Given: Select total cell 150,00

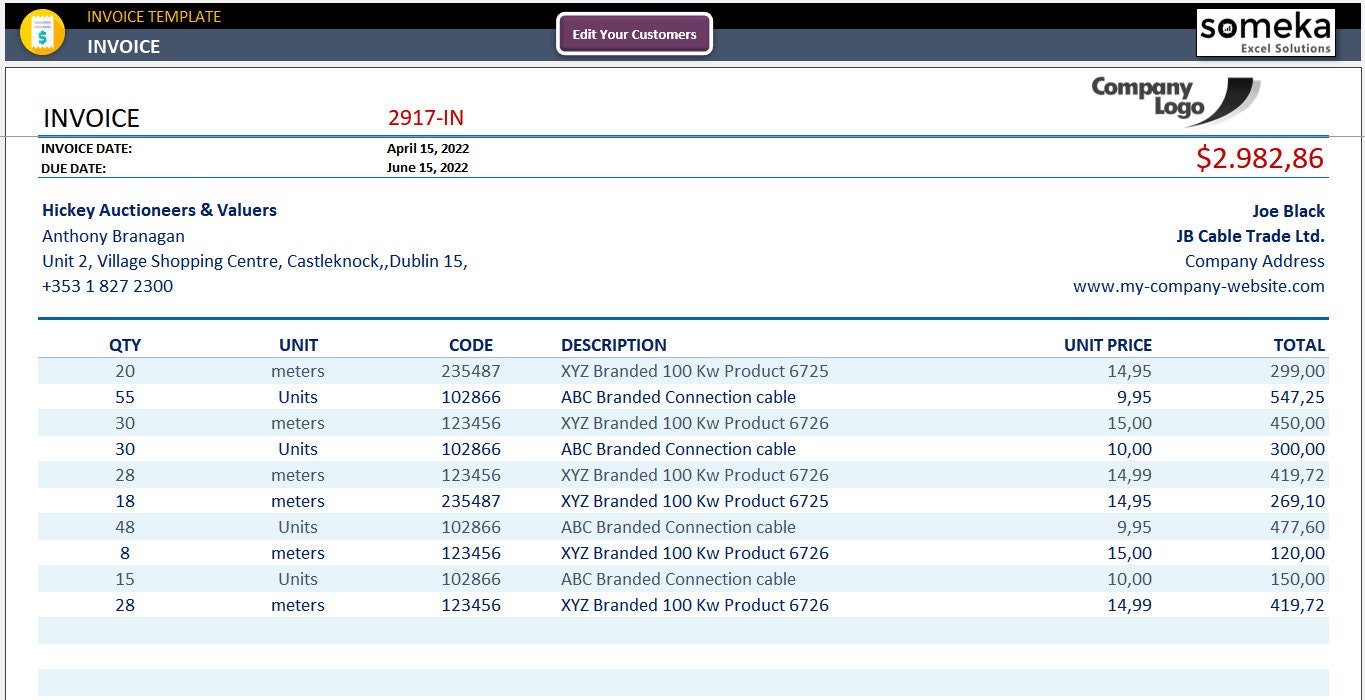Looking at the screenshot, I should pyautogui.click(x=1299, y=579).
